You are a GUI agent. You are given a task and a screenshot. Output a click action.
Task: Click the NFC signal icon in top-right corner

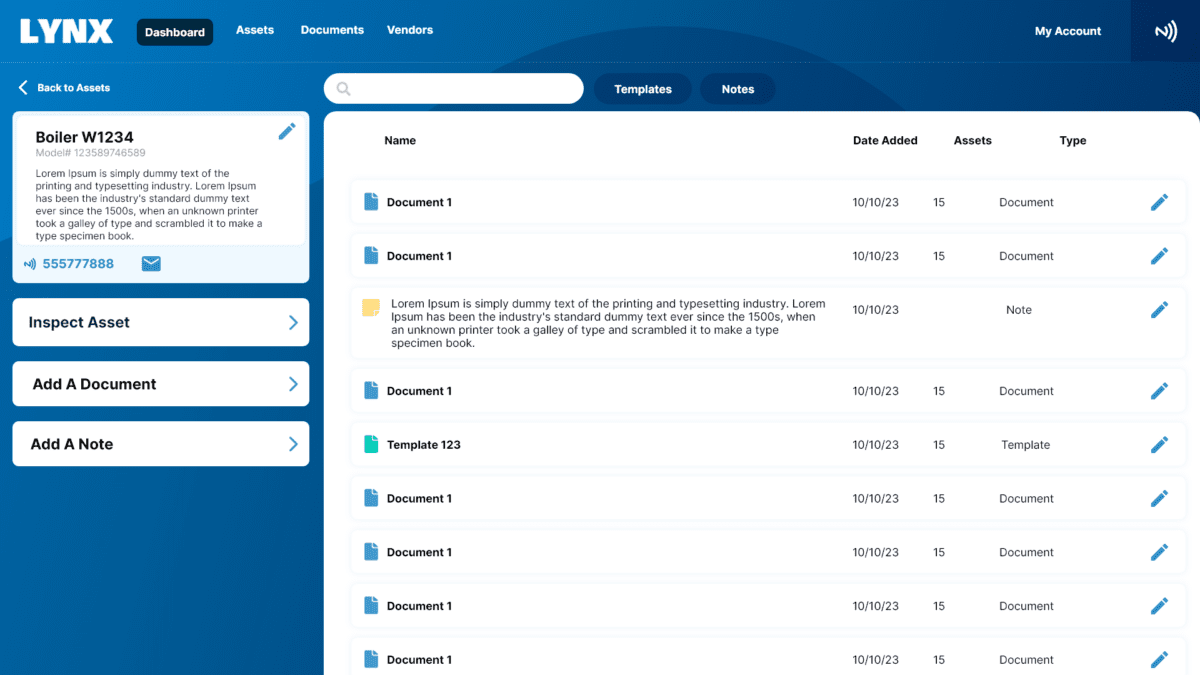(1165, 32)
